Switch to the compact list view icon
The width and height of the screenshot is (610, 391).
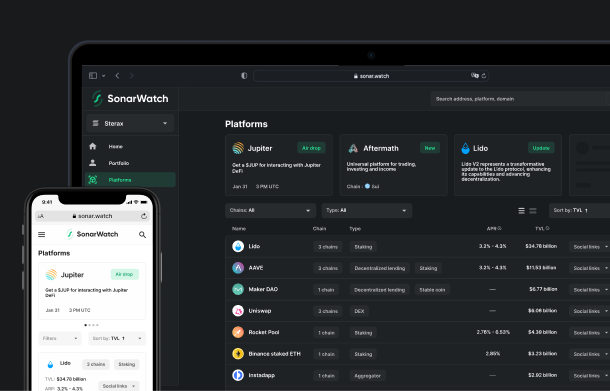[x=521, y=210]
